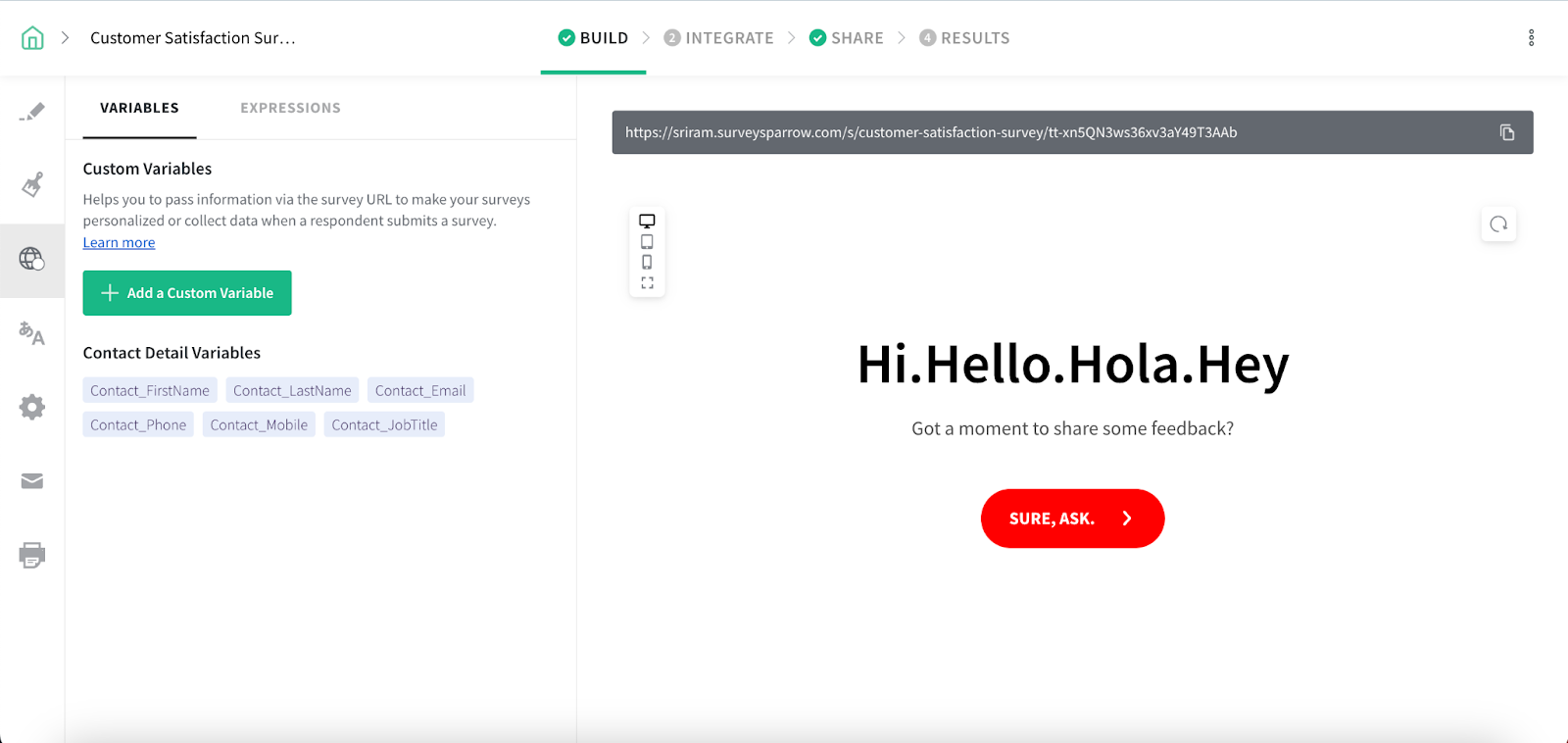Open the preview in fullscreen

647,283
